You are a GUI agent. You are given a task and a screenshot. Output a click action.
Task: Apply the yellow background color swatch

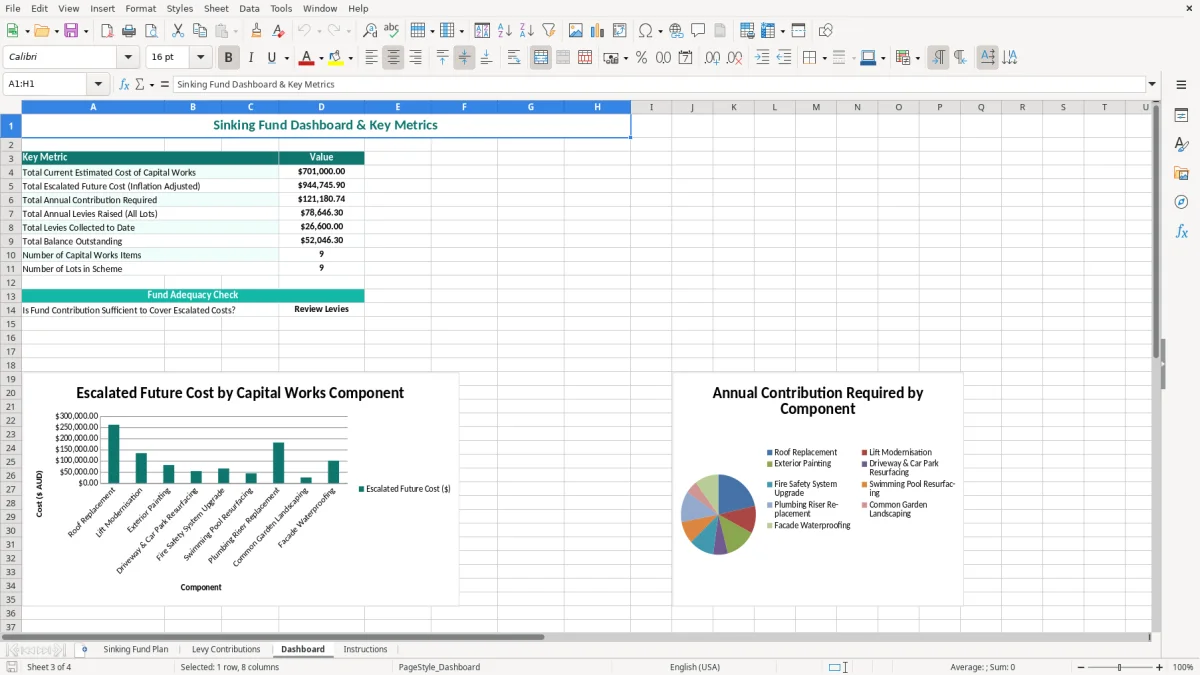click(336, 58)
